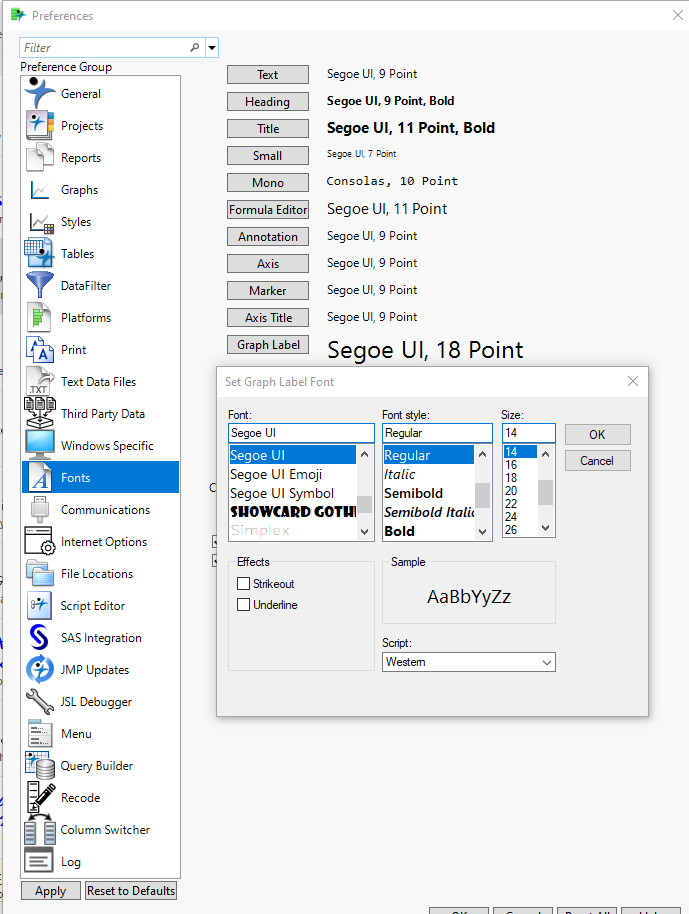Click the Size list scroll-up arrow
This screenshot has height=914, width=689.
[x=546, y=454]
